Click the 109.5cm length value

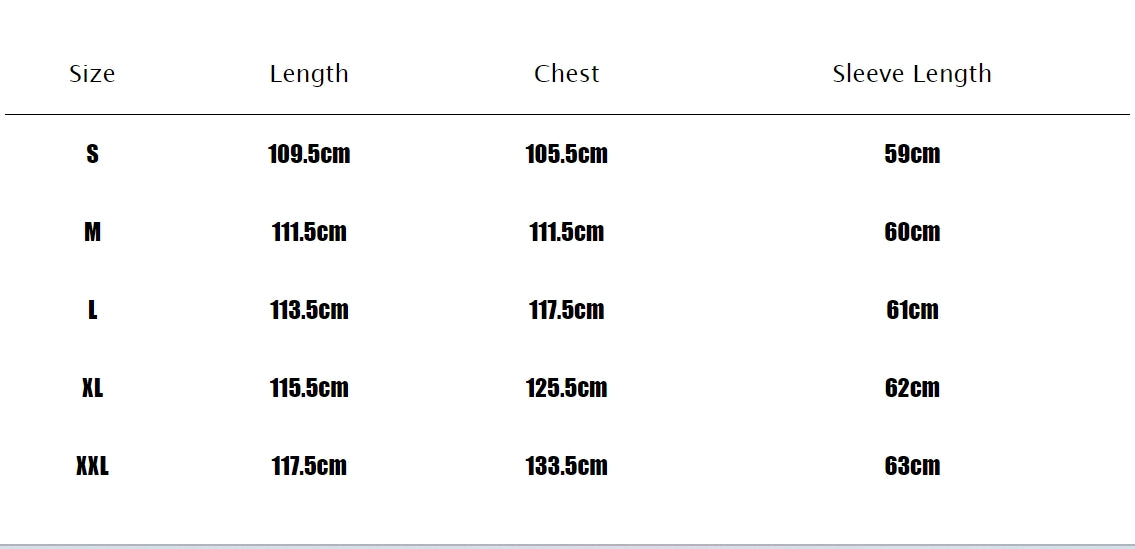click(309, 154)
